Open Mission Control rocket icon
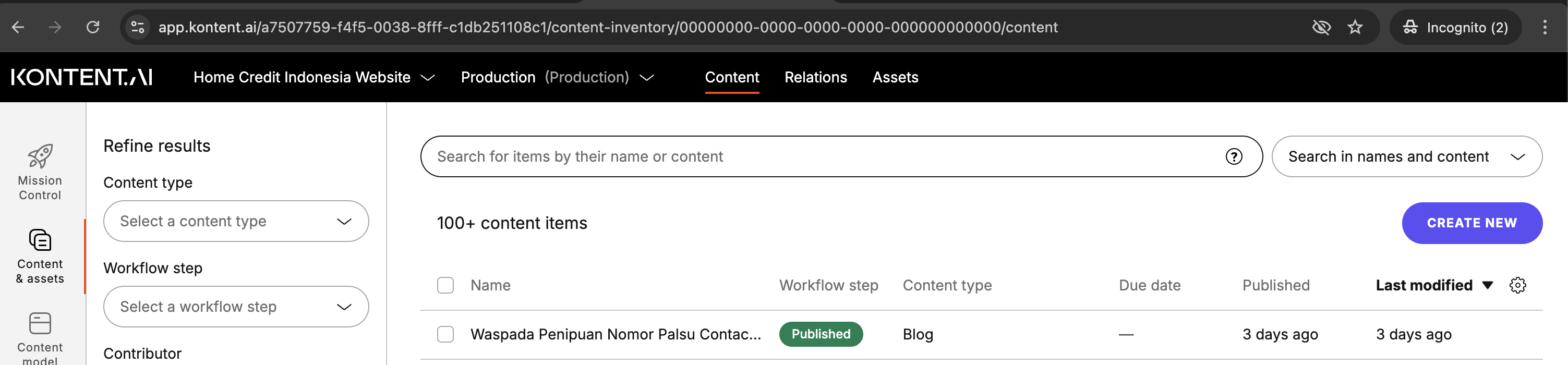 coord(40,157)
